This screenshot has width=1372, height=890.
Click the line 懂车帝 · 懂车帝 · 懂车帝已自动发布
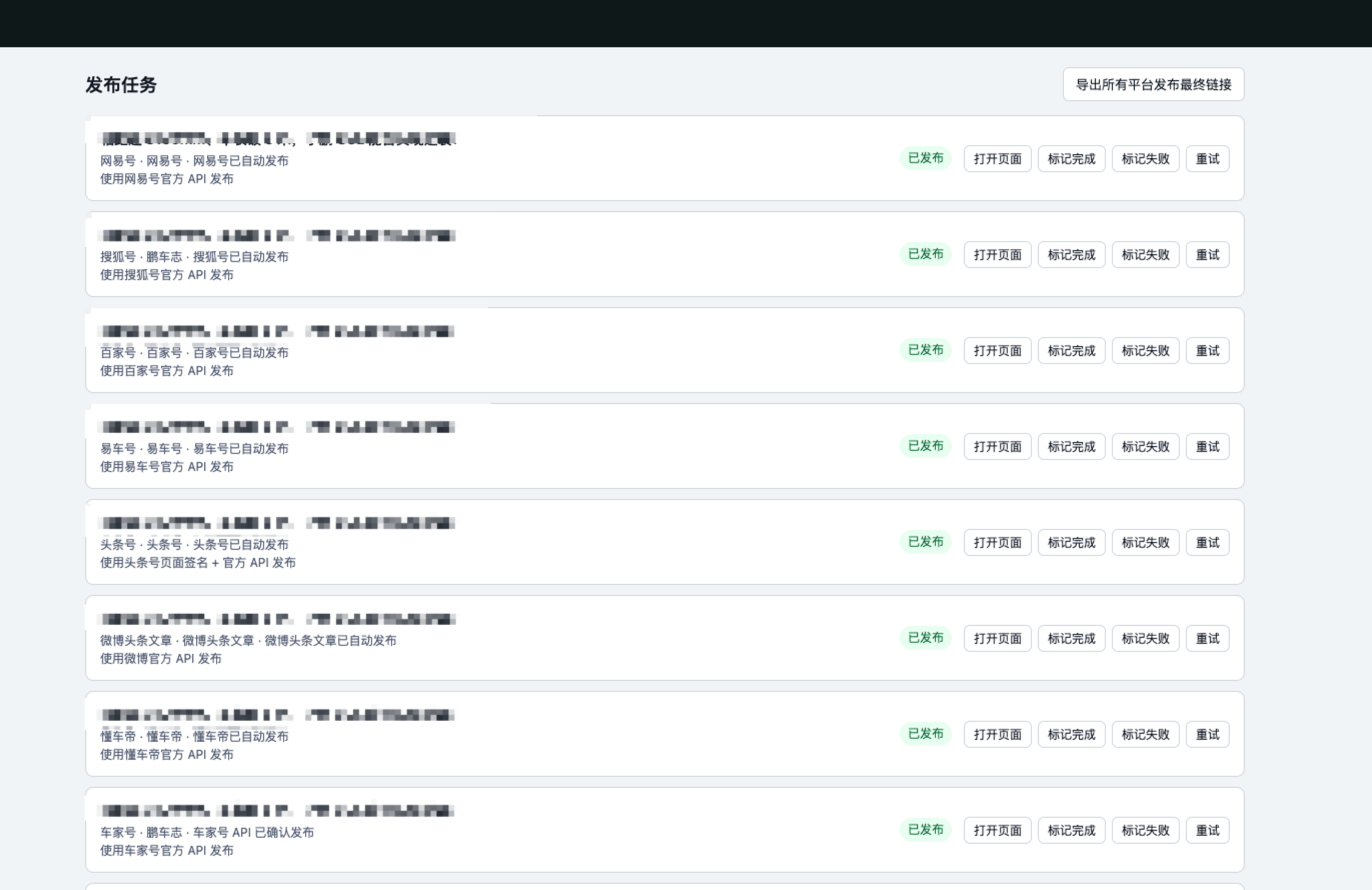coord(194,737)
